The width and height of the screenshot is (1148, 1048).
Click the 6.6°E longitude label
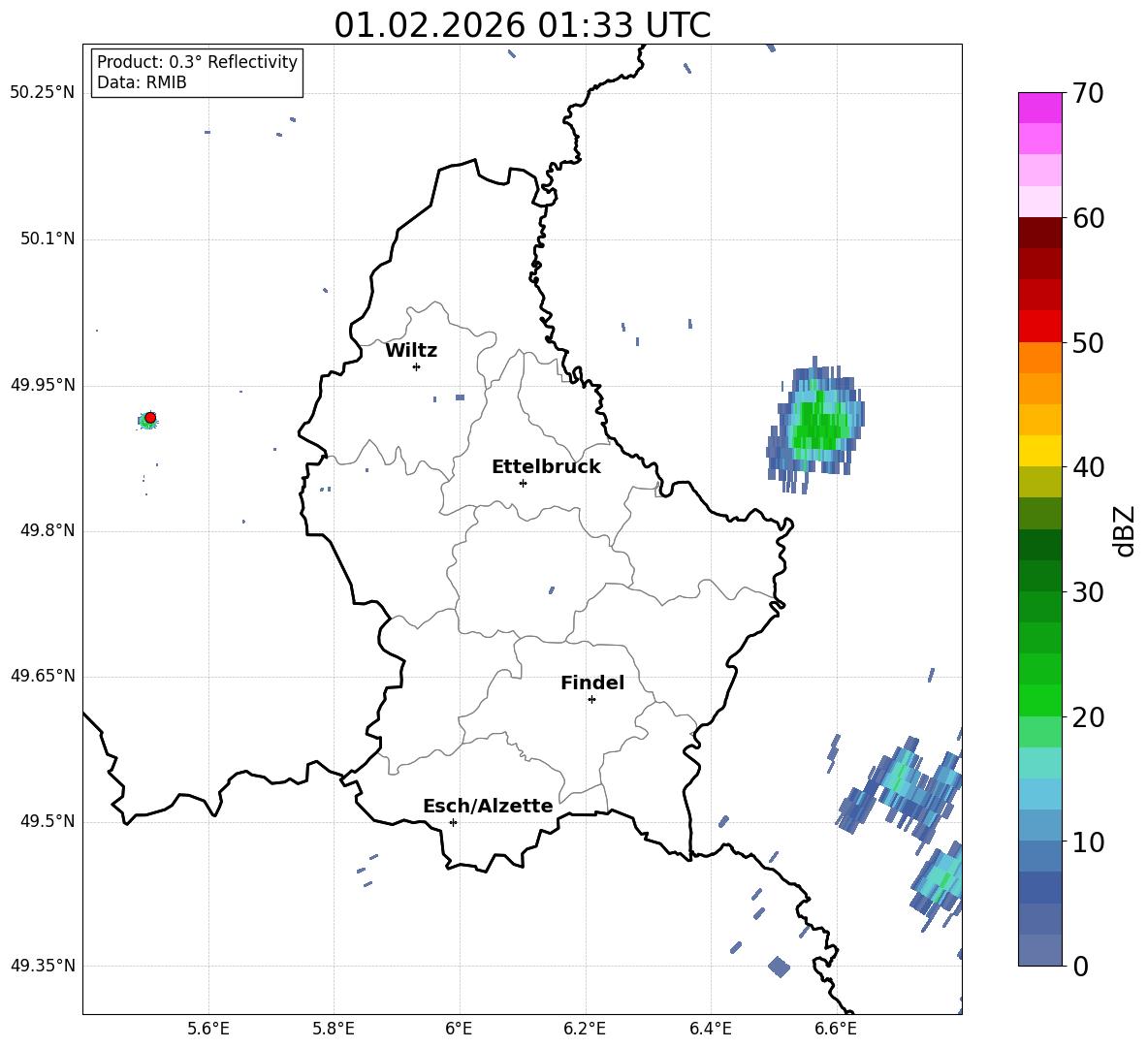tap(836, 1029)
